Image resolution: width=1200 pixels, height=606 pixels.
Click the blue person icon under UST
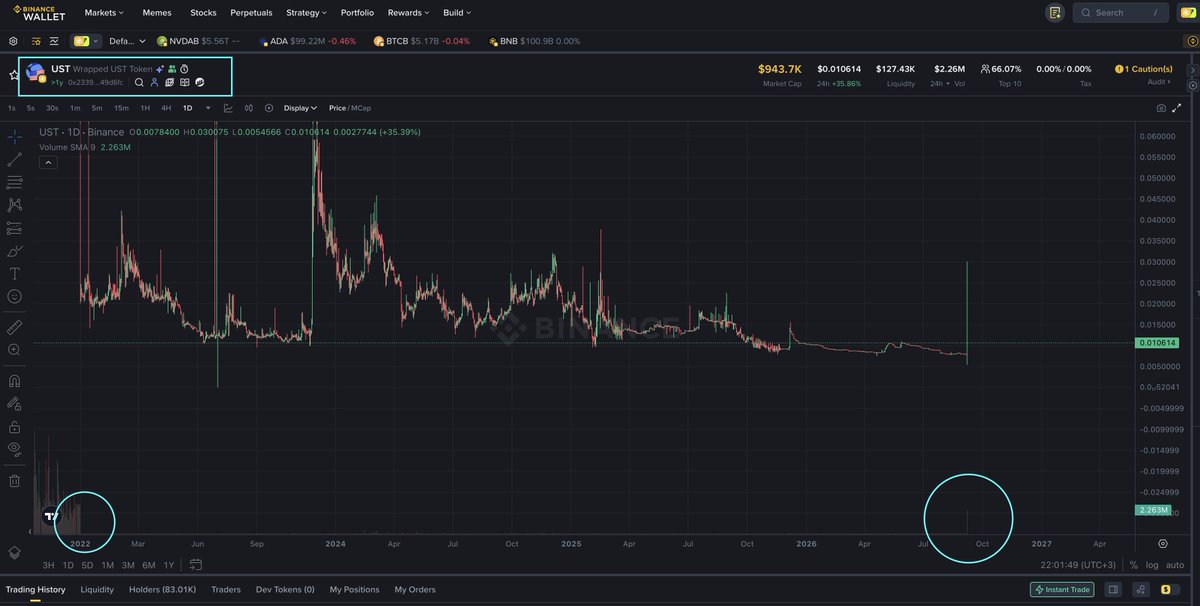(x=154, y=83)
